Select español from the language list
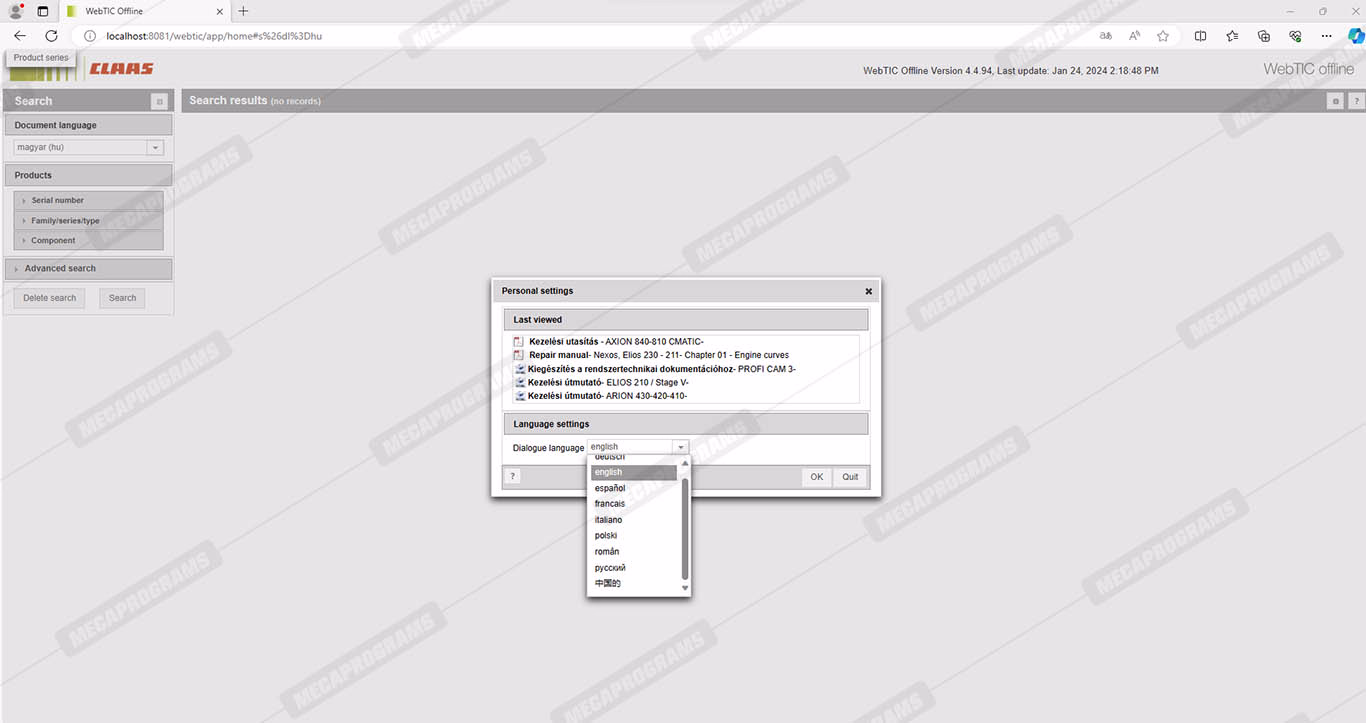This screenshot has height=723, width=1366. [610, 488]
